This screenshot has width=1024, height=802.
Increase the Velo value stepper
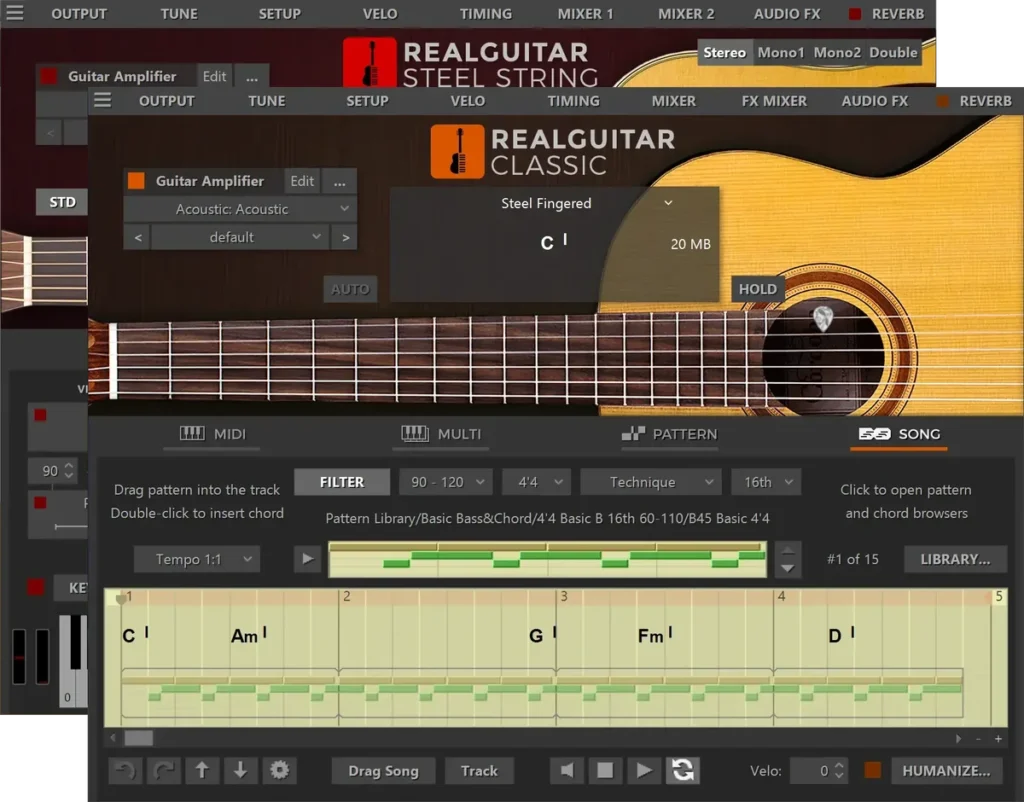click(x=839, y=765)
